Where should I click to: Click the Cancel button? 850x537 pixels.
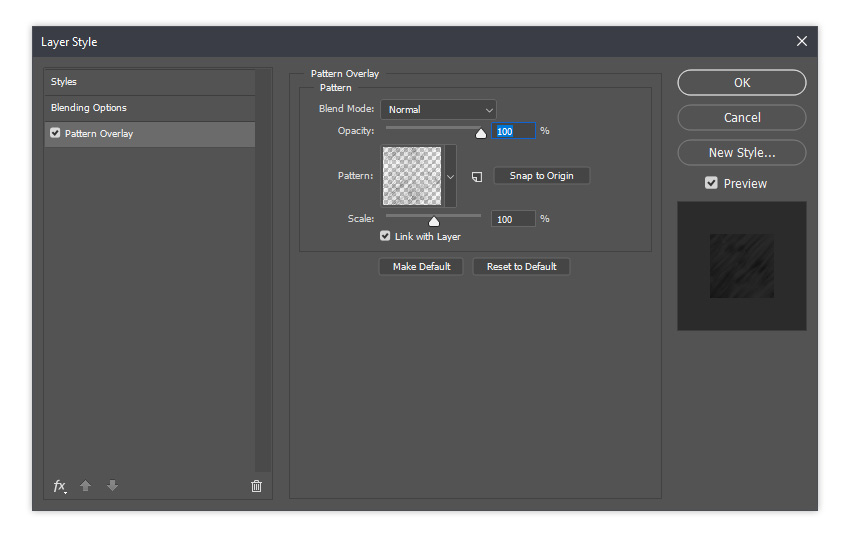coord(742,118)
